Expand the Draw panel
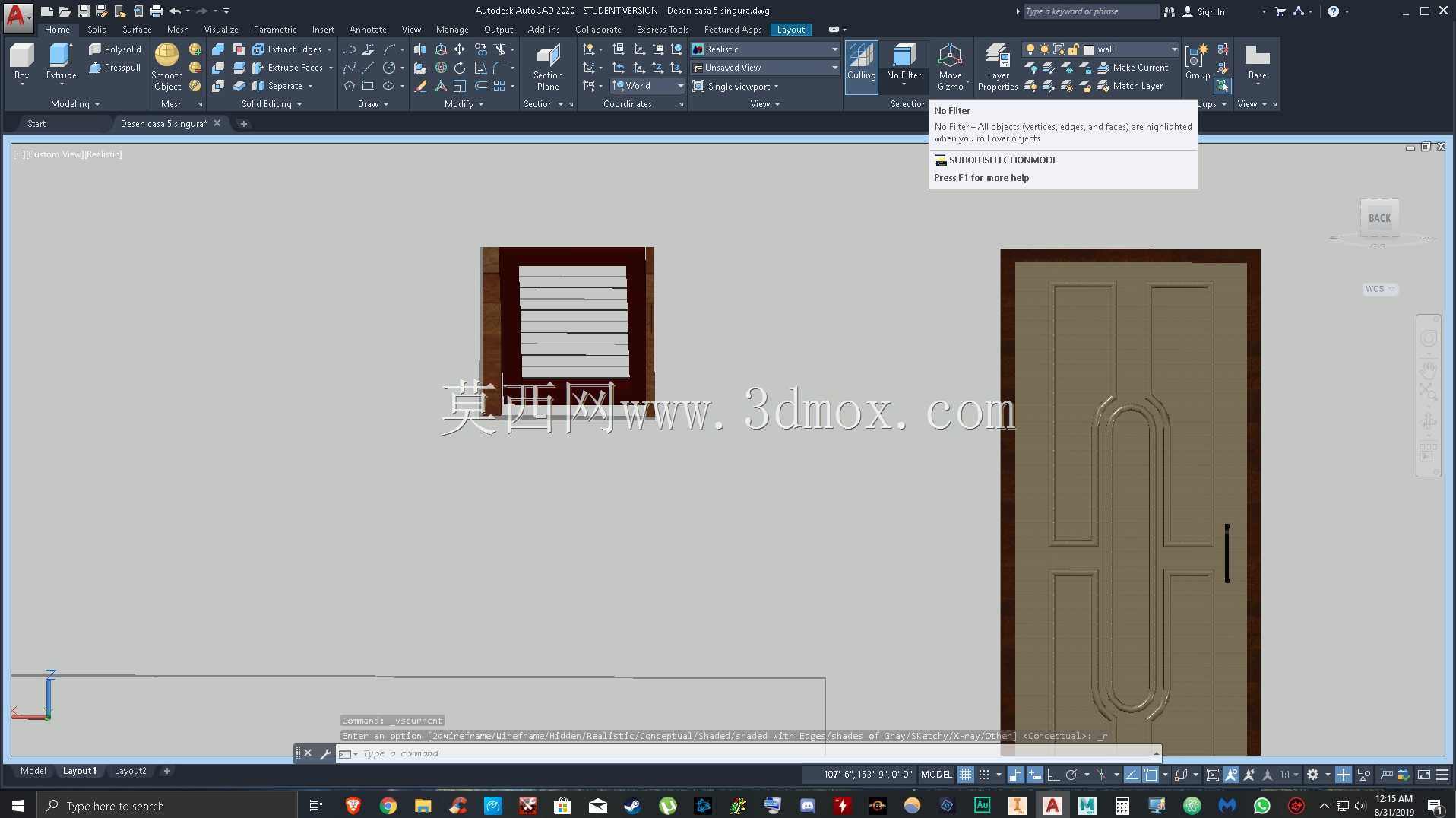Screen dimensions: 1456x818 pos(373,104)
